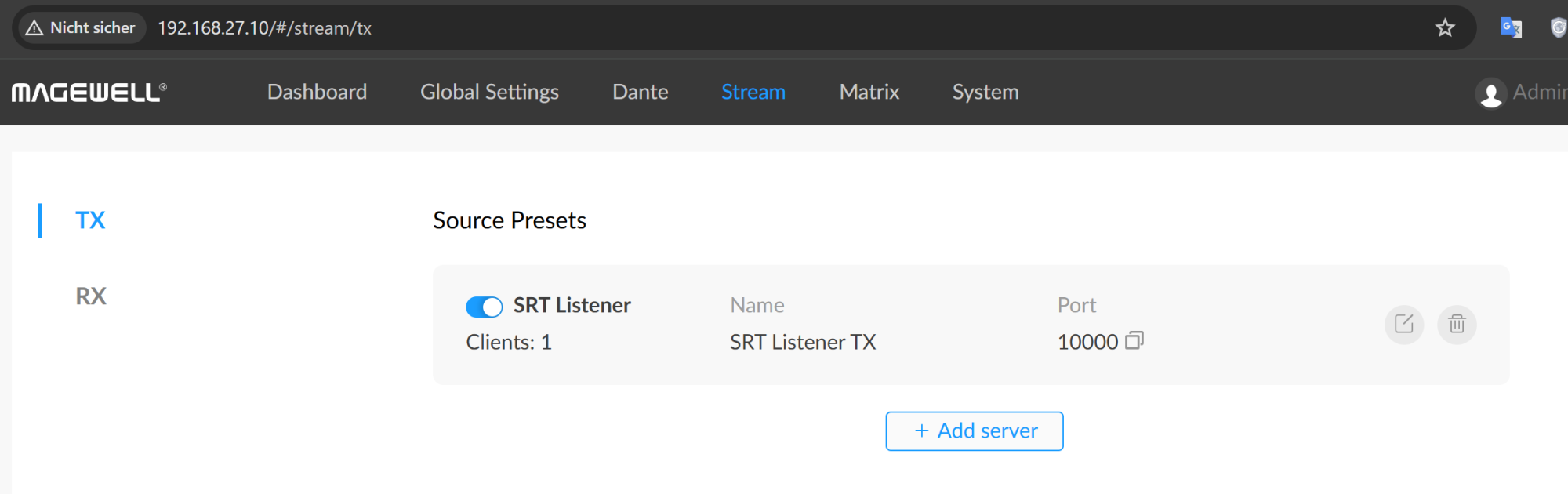Disable the SRT Listener toggle switch

pos(484,307)
